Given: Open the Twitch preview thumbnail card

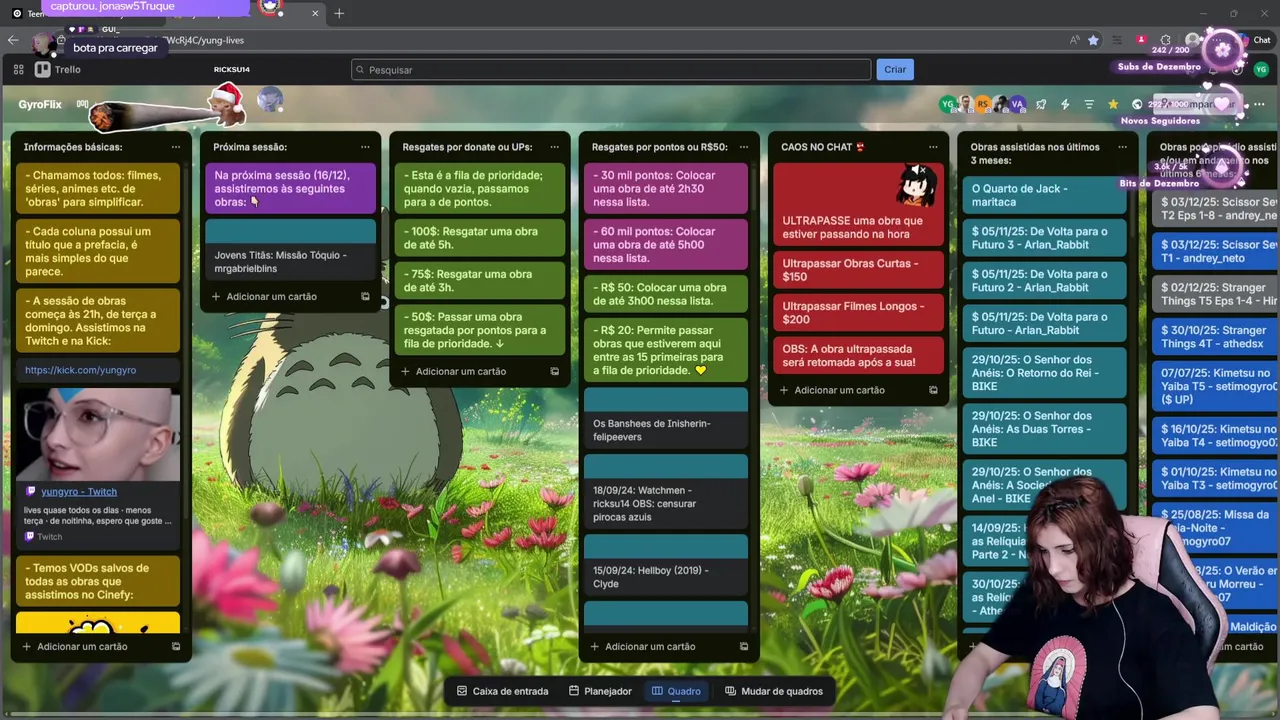Looking at the screenshot, I should (x=98, y=434).
